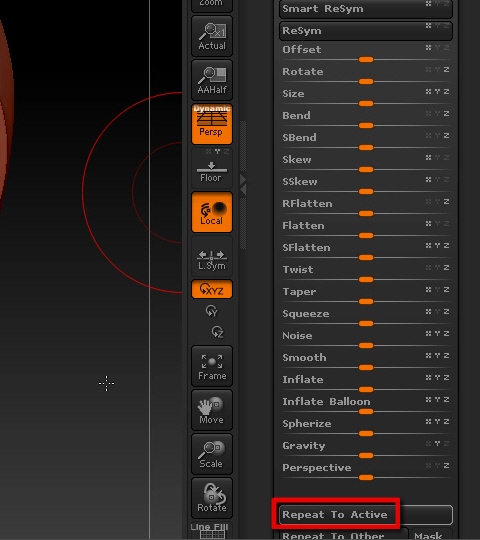480x540 pixels.
Task: Click the Move view icon
Action: coord(212,410)
